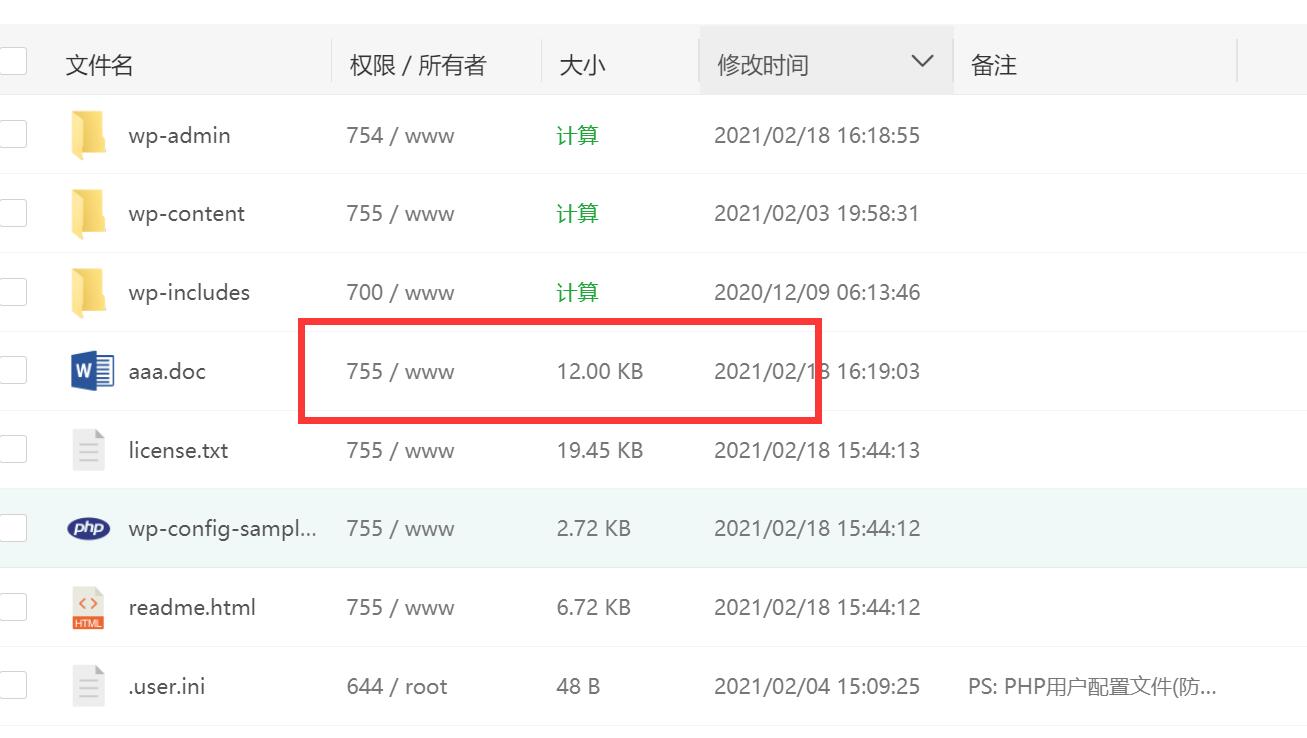Click 计算 to compute wp-admin size
Screen dimensions: 1307x738
[x=577, y=134]
